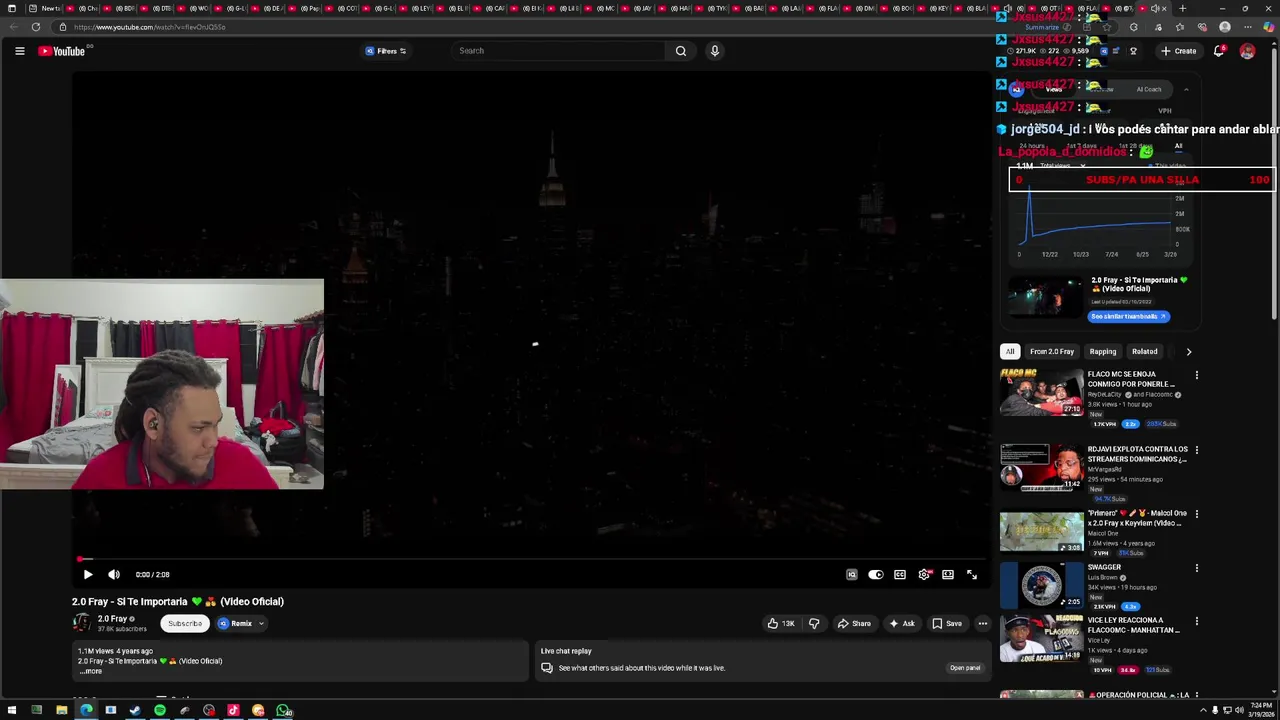The width and height of the screenshot is (1280, 720).
Task: Open WhatsApp from taskbar
Action: point(283,711)
